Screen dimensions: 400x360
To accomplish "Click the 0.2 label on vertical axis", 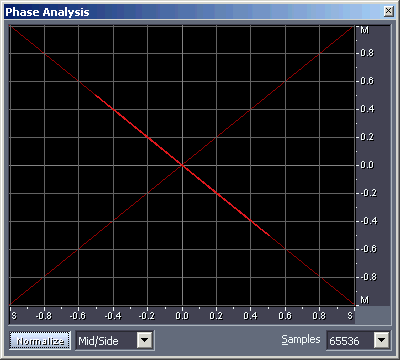I will coord(367,137).
